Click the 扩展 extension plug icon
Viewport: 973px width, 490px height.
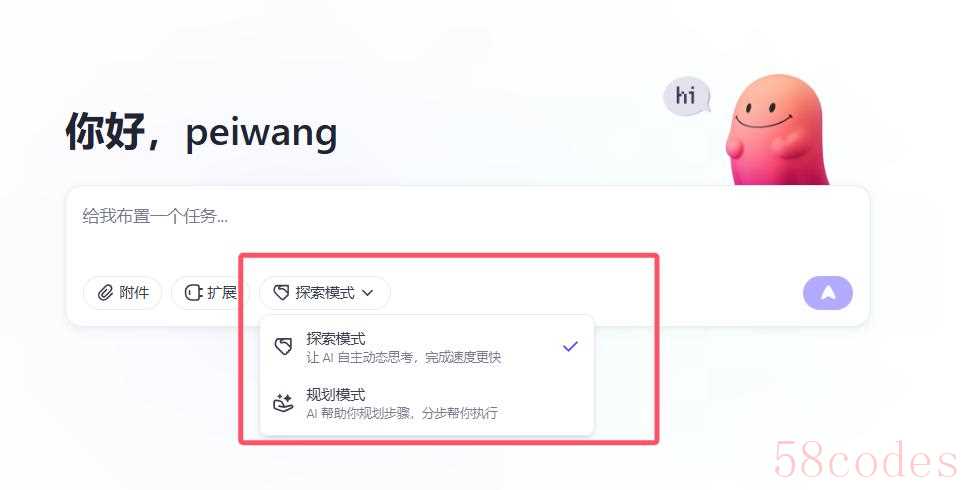pyautogui.click(x=194, y=293)
